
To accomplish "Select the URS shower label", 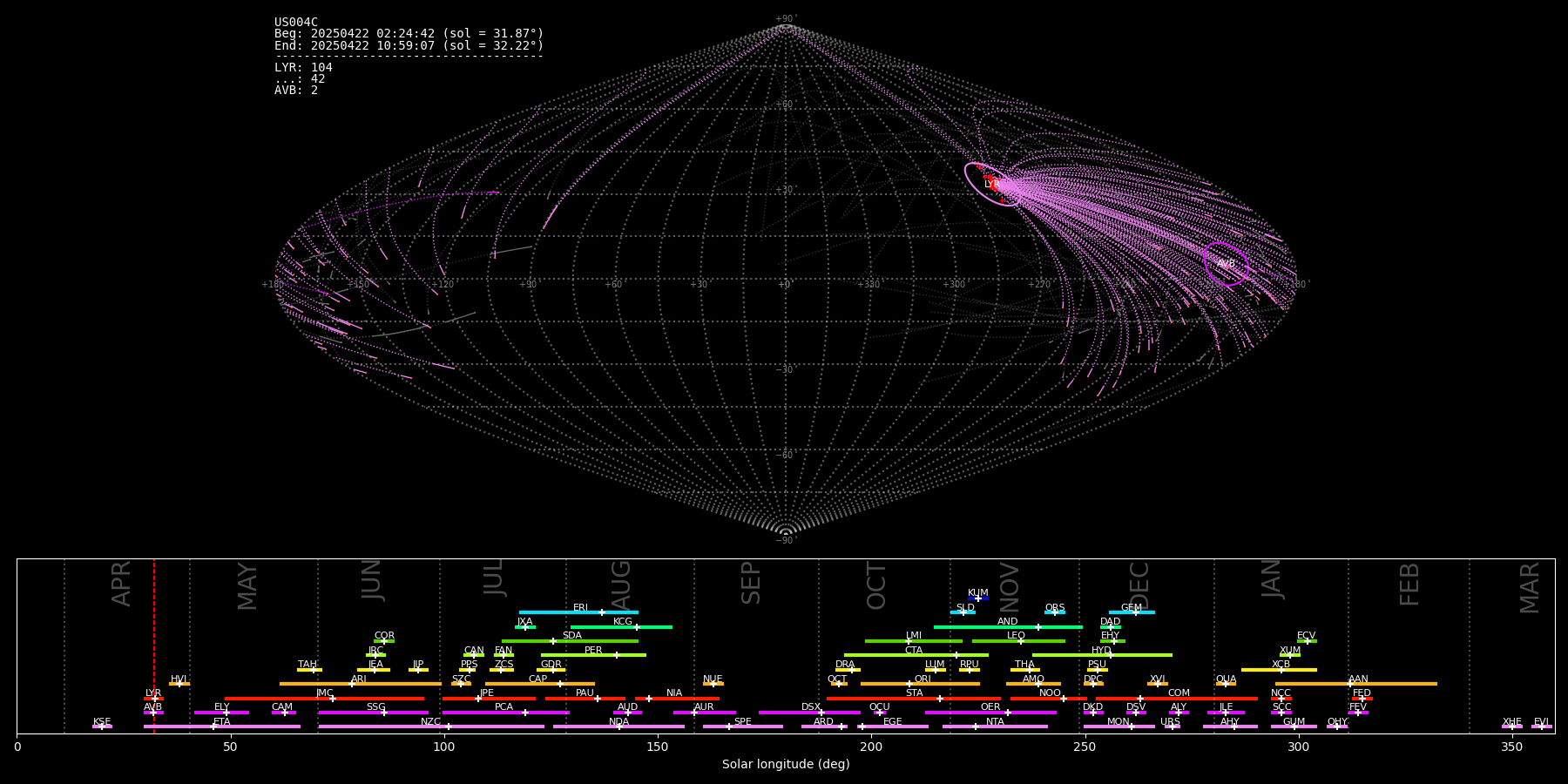I will (x=1170, y=722).
